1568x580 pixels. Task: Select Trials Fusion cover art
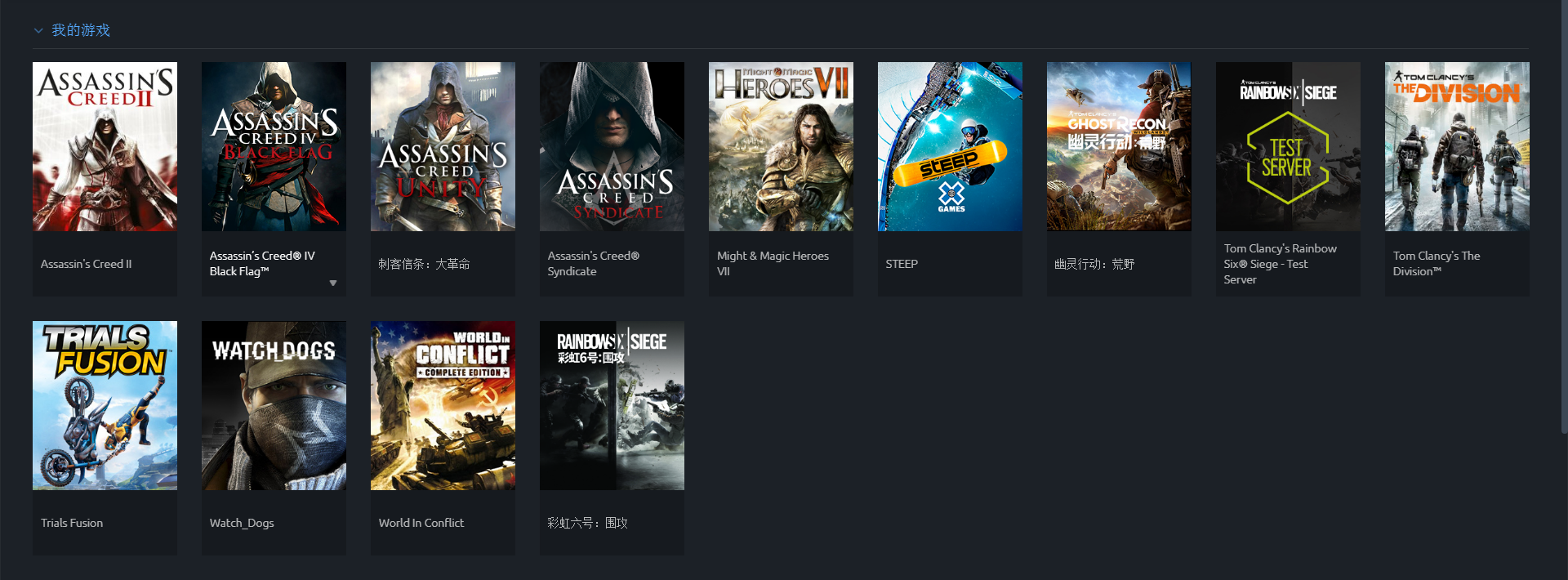pyautogui.click(x=105, y=405)
